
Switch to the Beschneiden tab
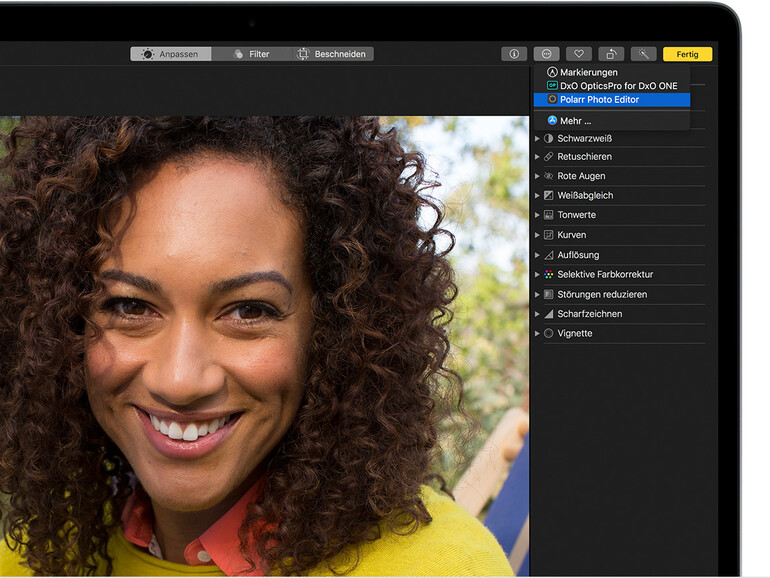pyautogui.click(x=333, y=54)
